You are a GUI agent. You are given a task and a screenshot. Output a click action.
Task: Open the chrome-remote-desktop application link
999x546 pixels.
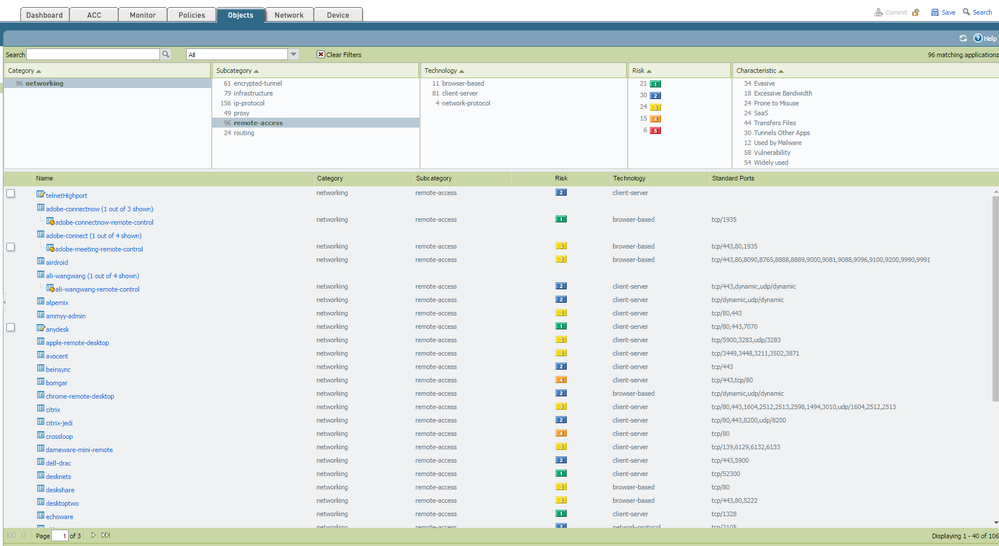tap(79, 396)
